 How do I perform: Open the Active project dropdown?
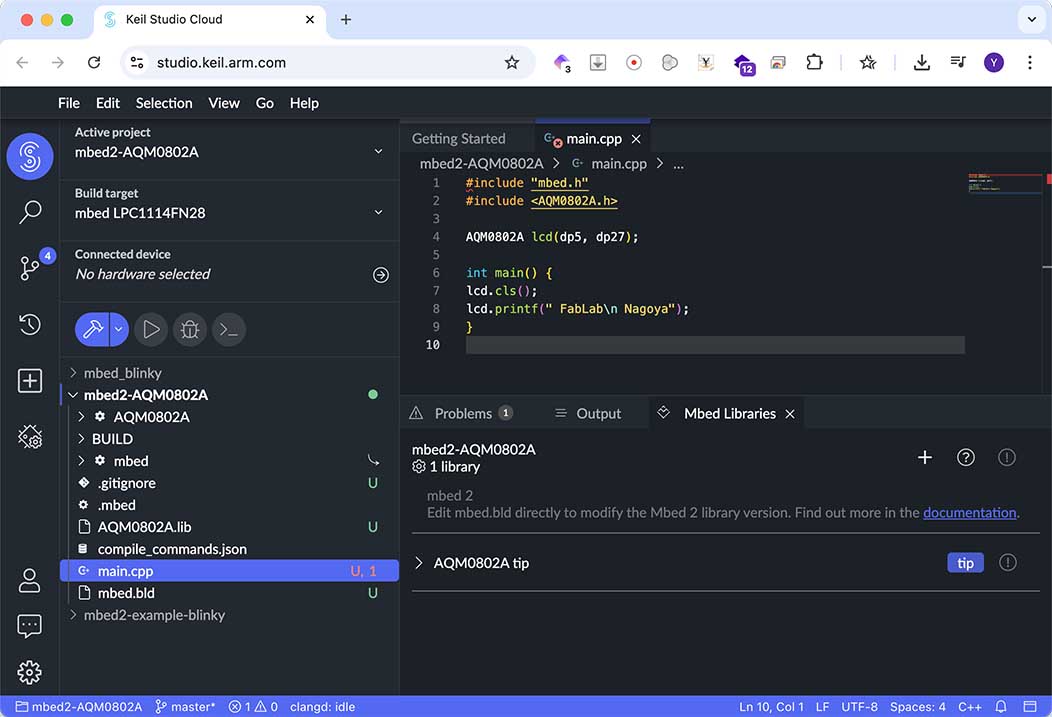click(x=379, y=152)
